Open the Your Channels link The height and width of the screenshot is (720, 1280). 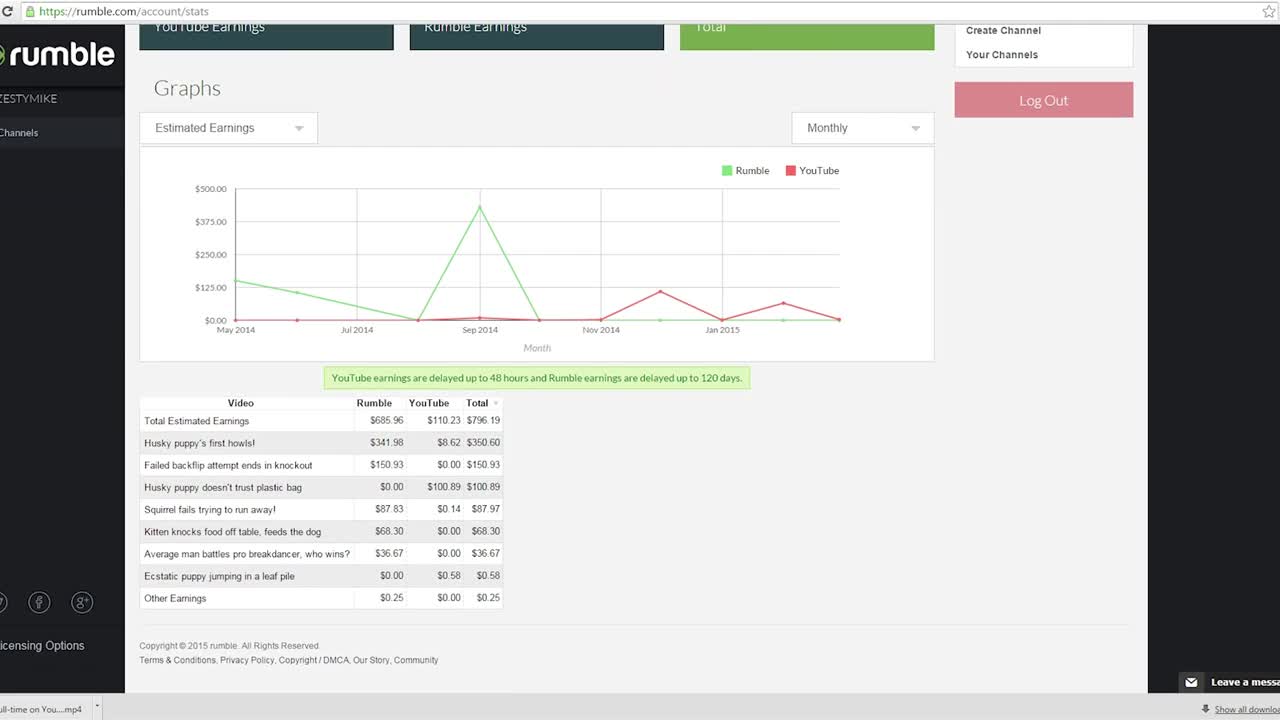click(x=1001, y=55)
